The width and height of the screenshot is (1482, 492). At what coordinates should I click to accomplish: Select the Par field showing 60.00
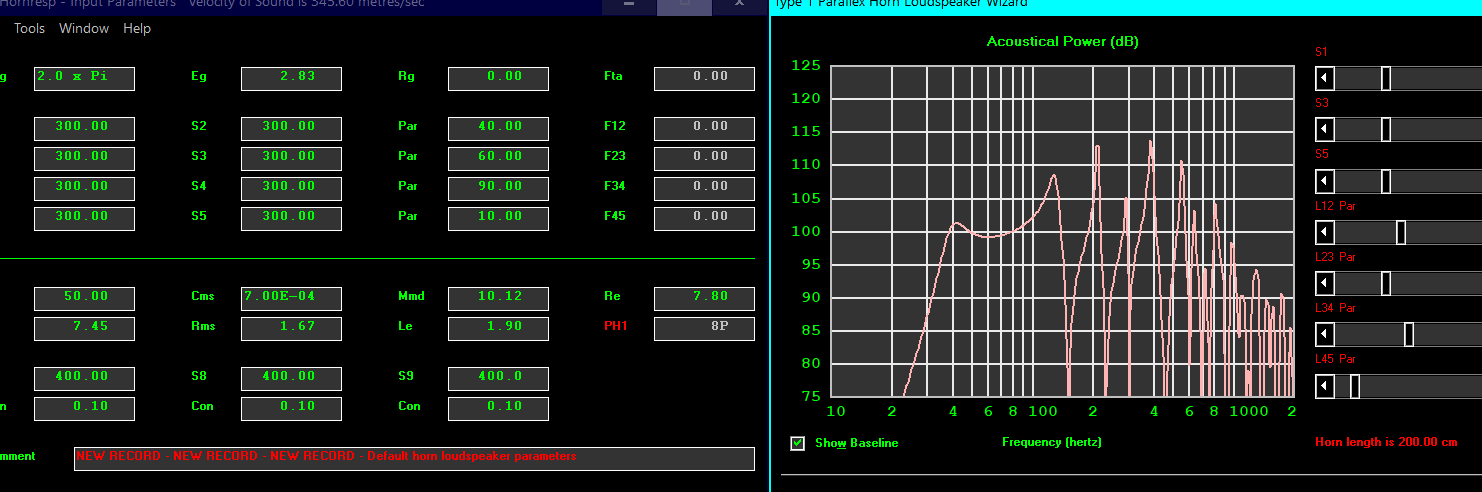[x=498, y=159]
